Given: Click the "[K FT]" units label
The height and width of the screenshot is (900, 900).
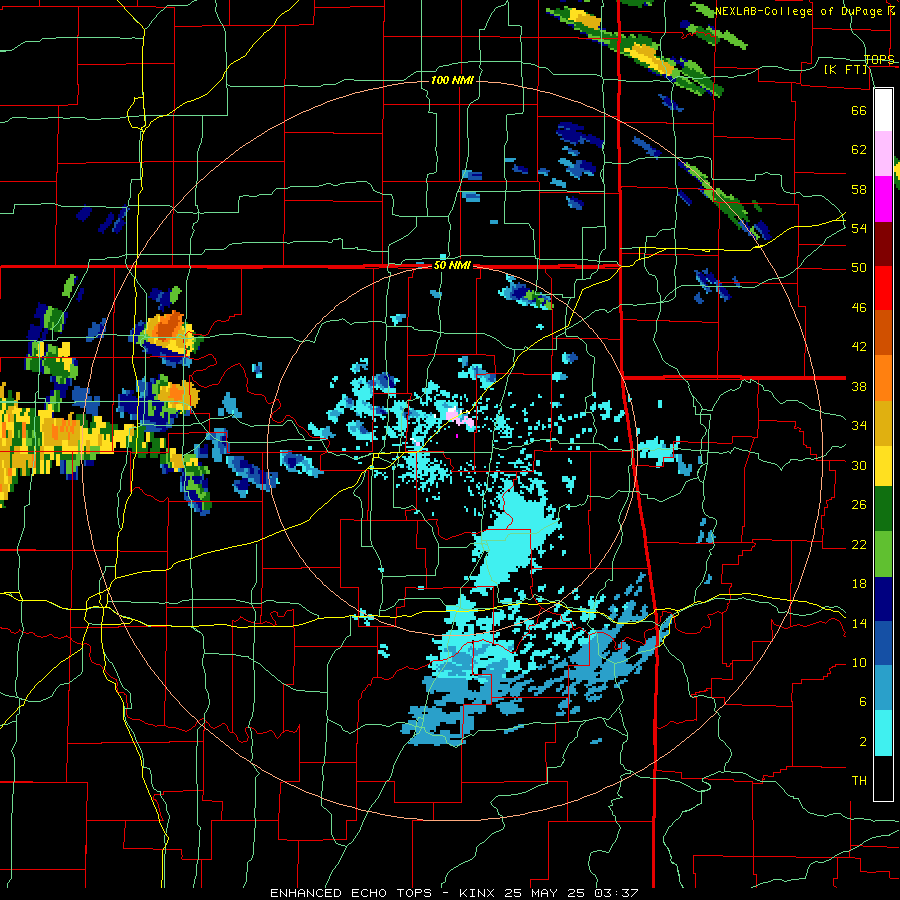Looking at the screenshot, I should tap(845, 69).
